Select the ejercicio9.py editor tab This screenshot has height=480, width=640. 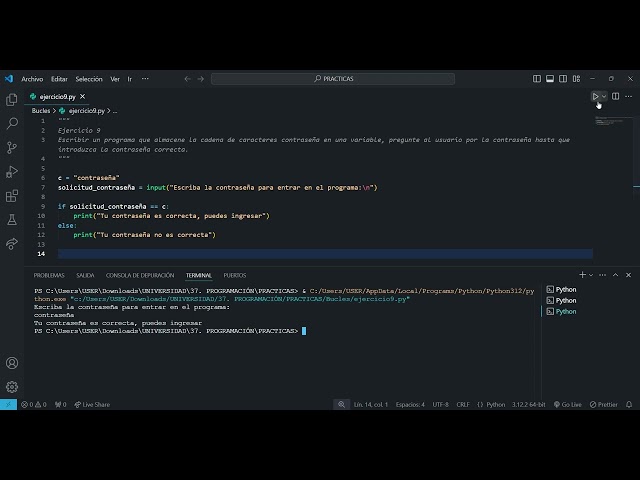pos(57,97)
